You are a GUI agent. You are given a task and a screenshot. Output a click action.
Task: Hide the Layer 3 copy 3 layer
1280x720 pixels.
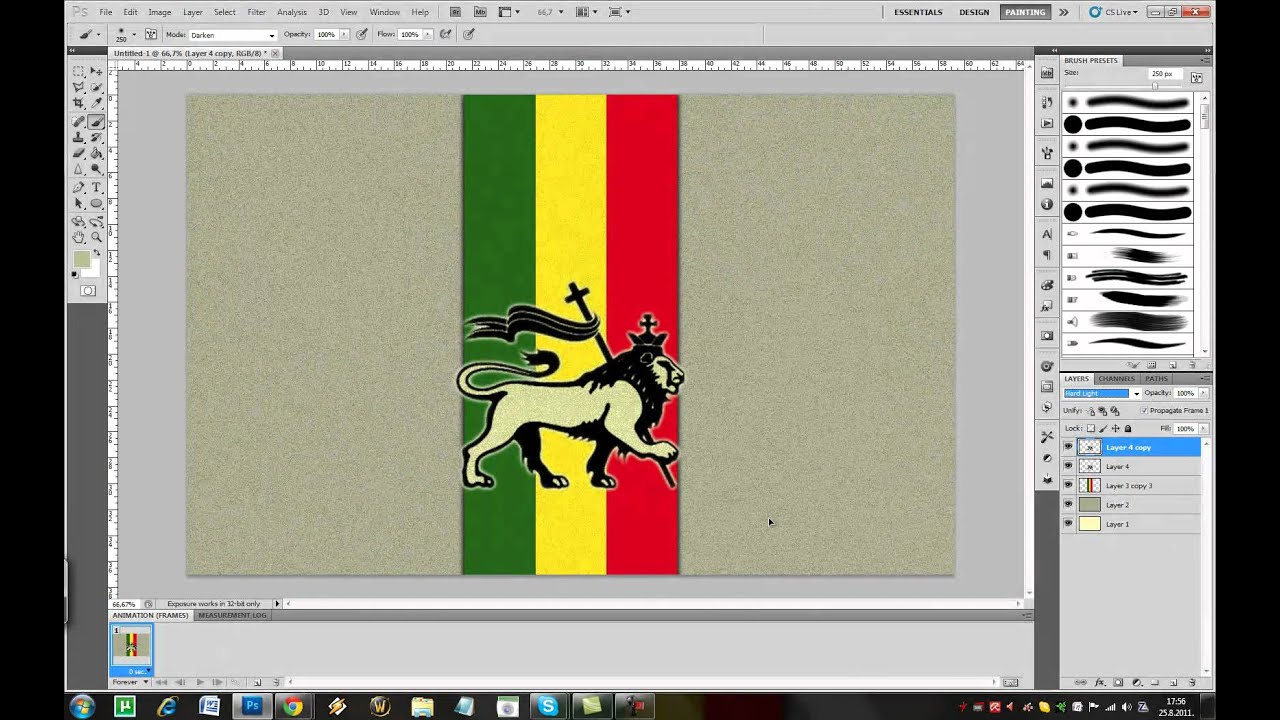[x=1068, y=485]
